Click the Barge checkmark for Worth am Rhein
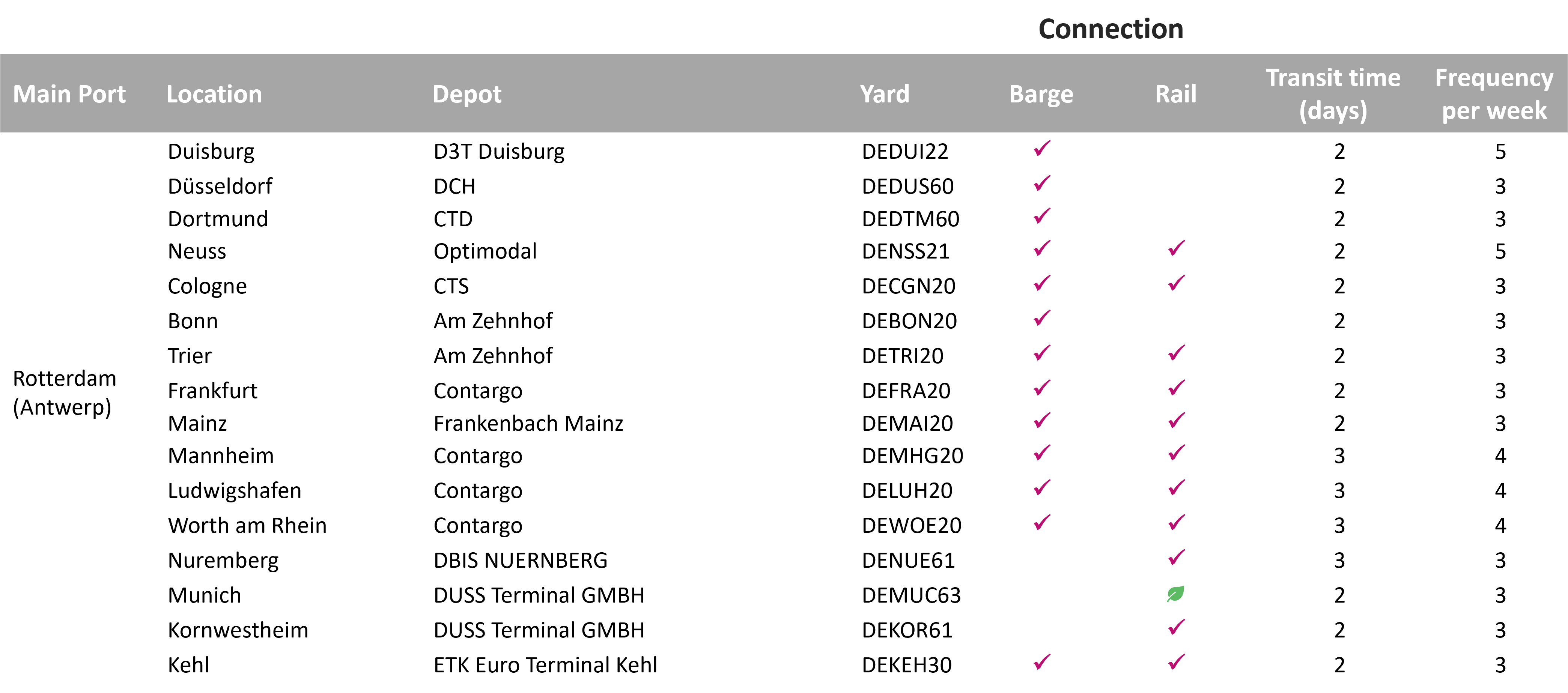 [x=1042, y=522]
